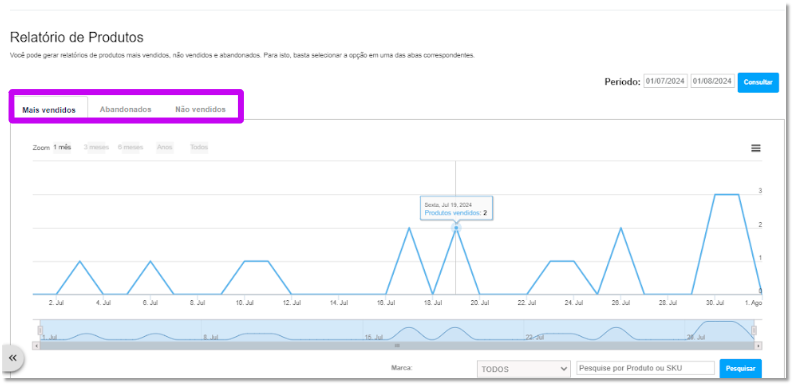Viewport: 793px width, 385px height.
Task: Click the navigator scrollbar left arrow
Action: click(x=35, y=346)
